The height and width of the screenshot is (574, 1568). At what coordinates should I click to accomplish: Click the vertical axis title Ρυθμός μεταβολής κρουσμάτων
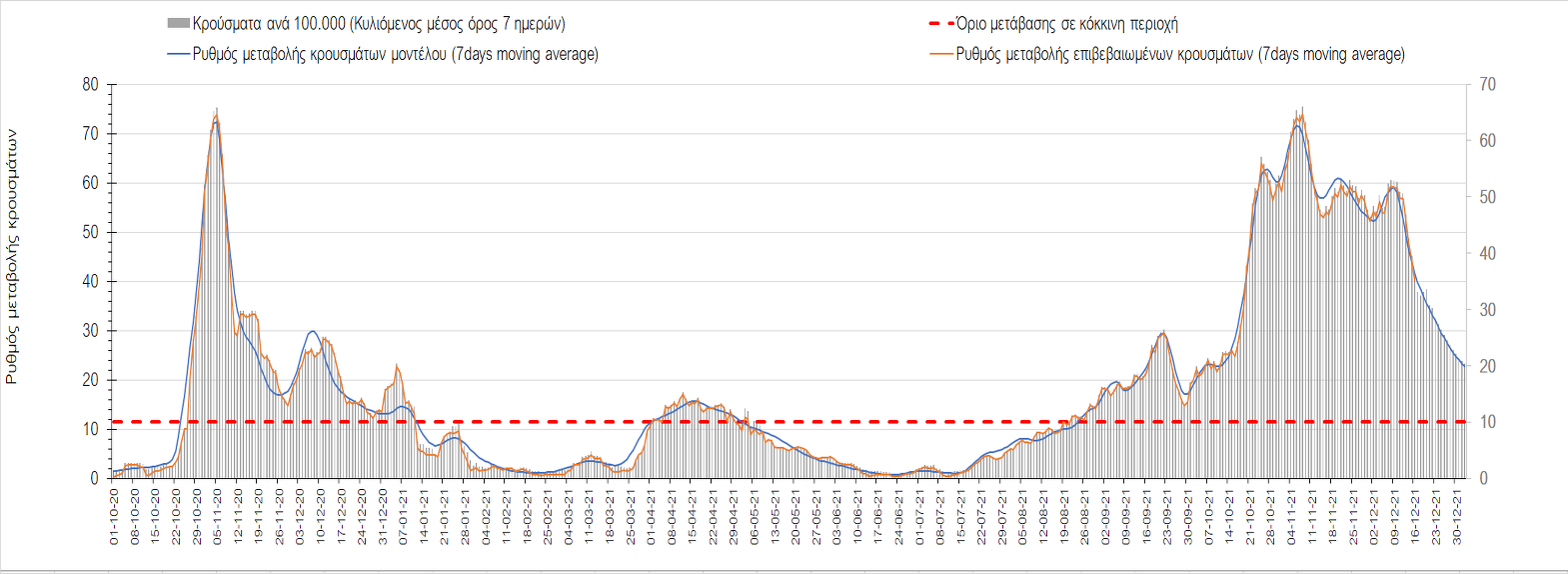coord(12,257)
